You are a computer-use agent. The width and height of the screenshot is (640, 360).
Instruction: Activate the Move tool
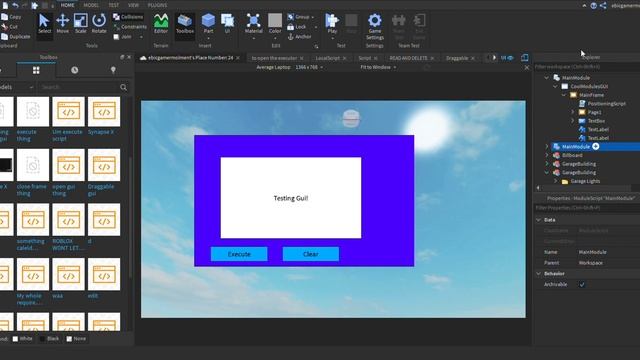[62, 24]
